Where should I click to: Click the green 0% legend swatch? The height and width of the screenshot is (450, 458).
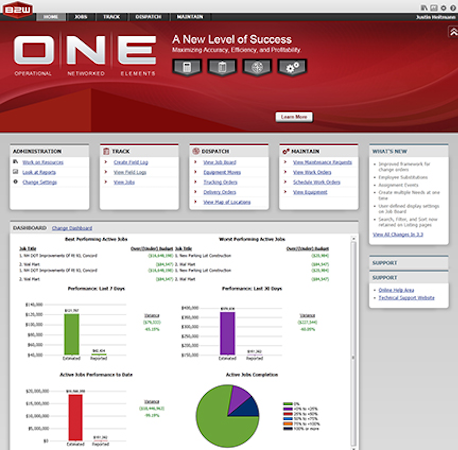click(x=288, y=404)
